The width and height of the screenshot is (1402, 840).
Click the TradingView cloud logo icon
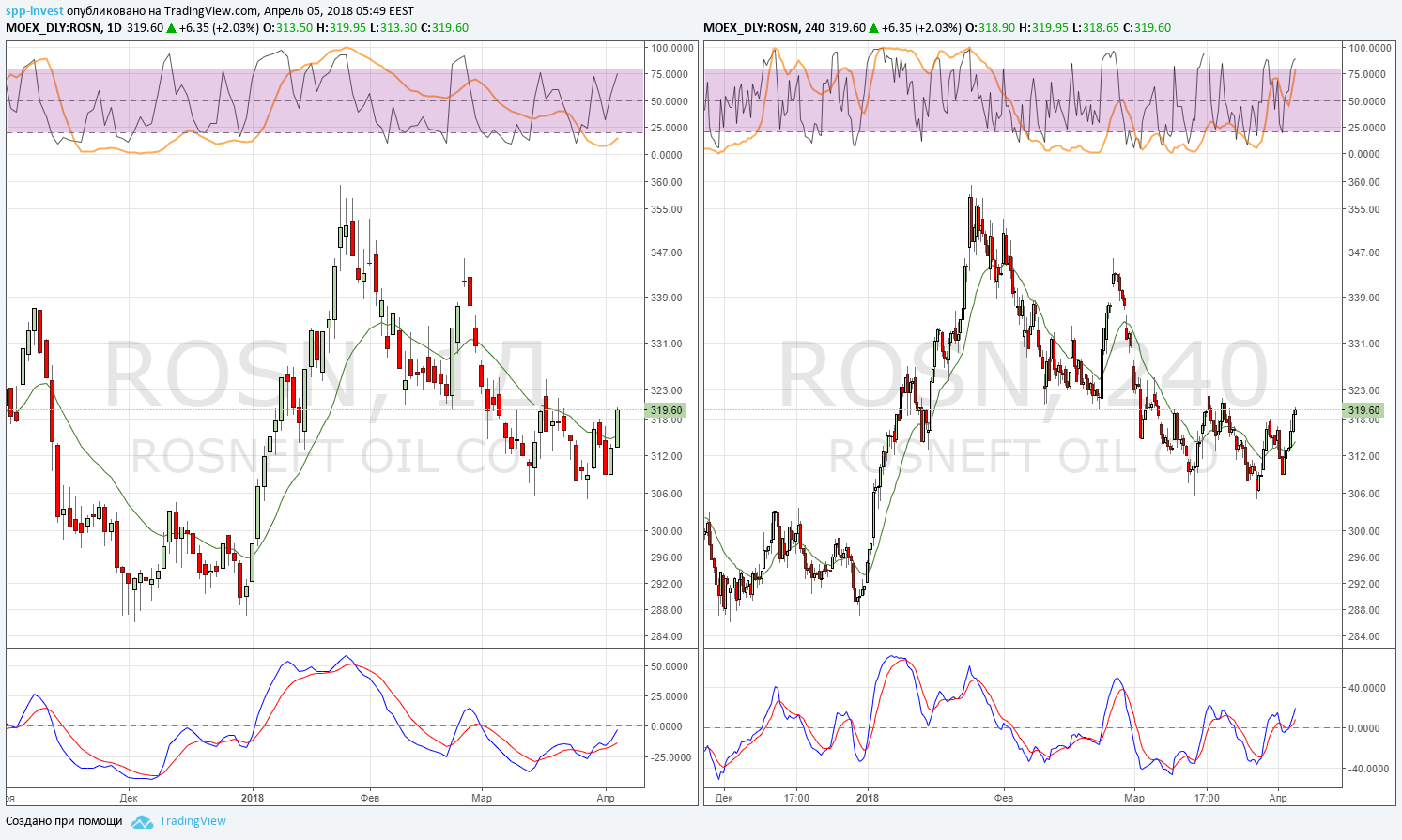pos(142,821)
